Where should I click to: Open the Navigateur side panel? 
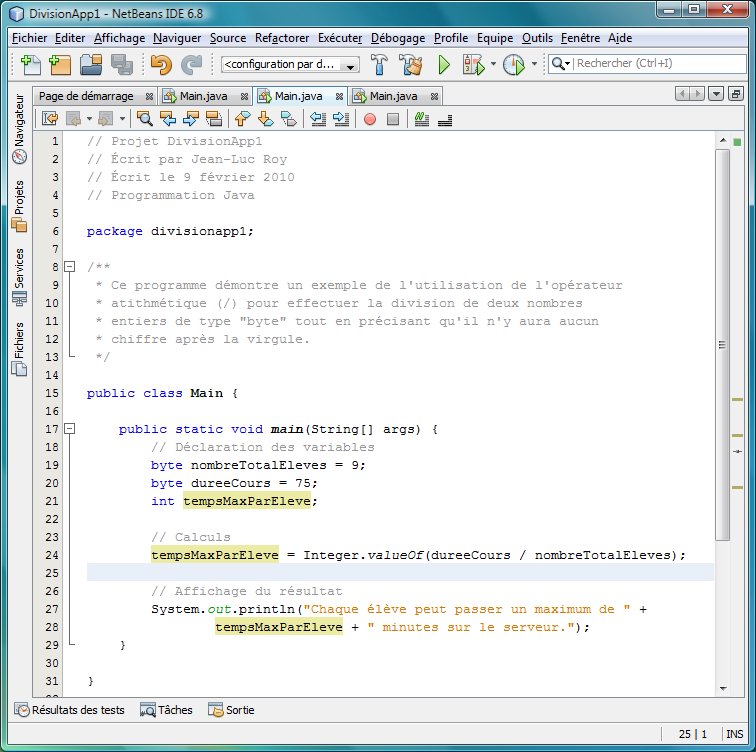pyautogui.click(x=19, y=129)
